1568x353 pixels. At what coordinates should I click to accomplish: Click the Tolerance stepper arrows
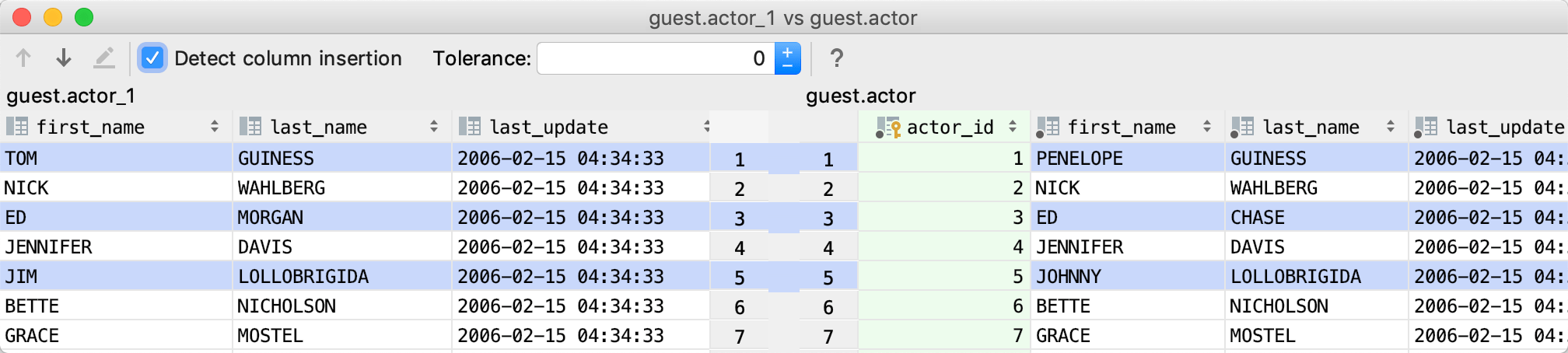coord(787,58)
